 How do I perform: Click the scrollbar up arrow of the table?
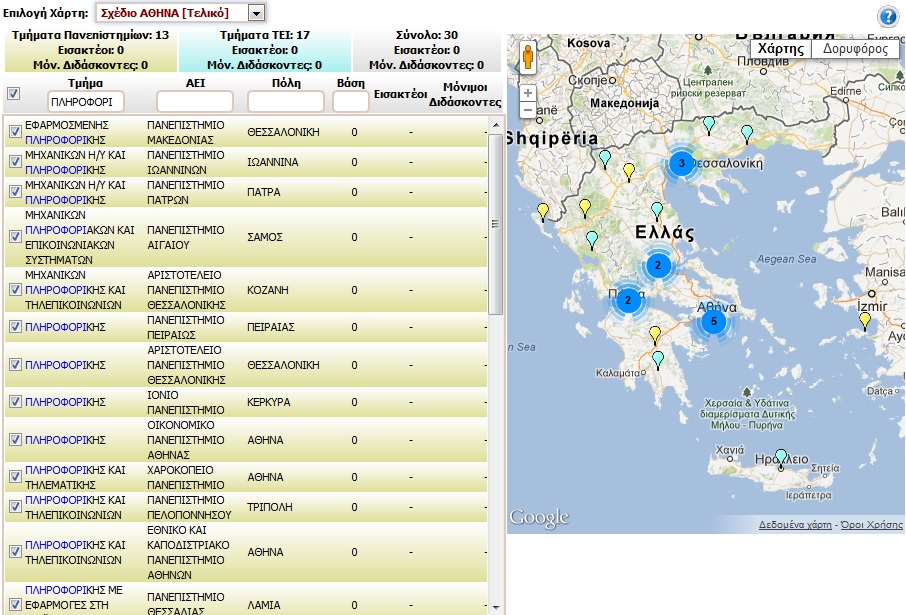(x=496, y=125)
